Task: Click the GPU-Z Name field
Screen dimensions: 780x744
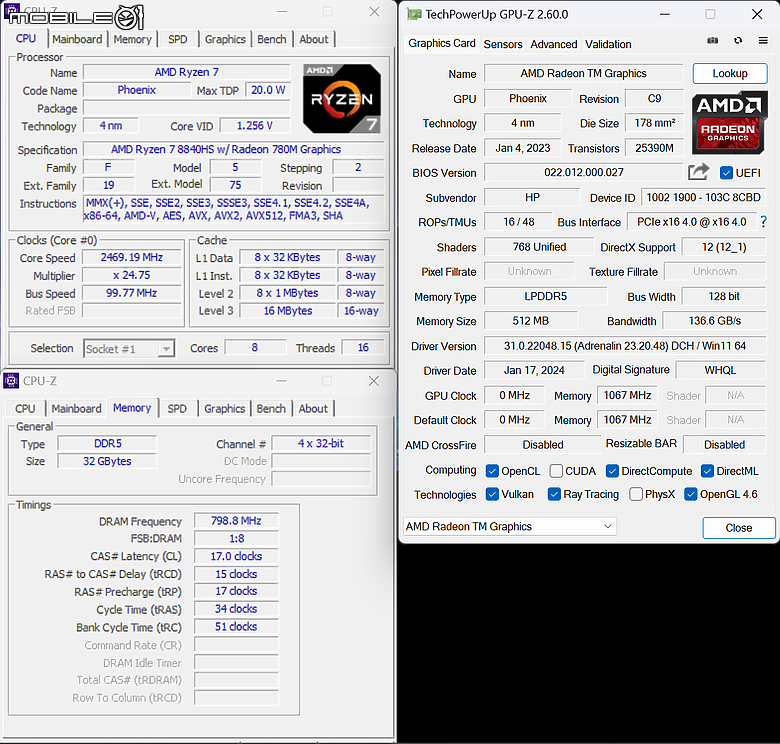Action: click(x=584, y=74)
